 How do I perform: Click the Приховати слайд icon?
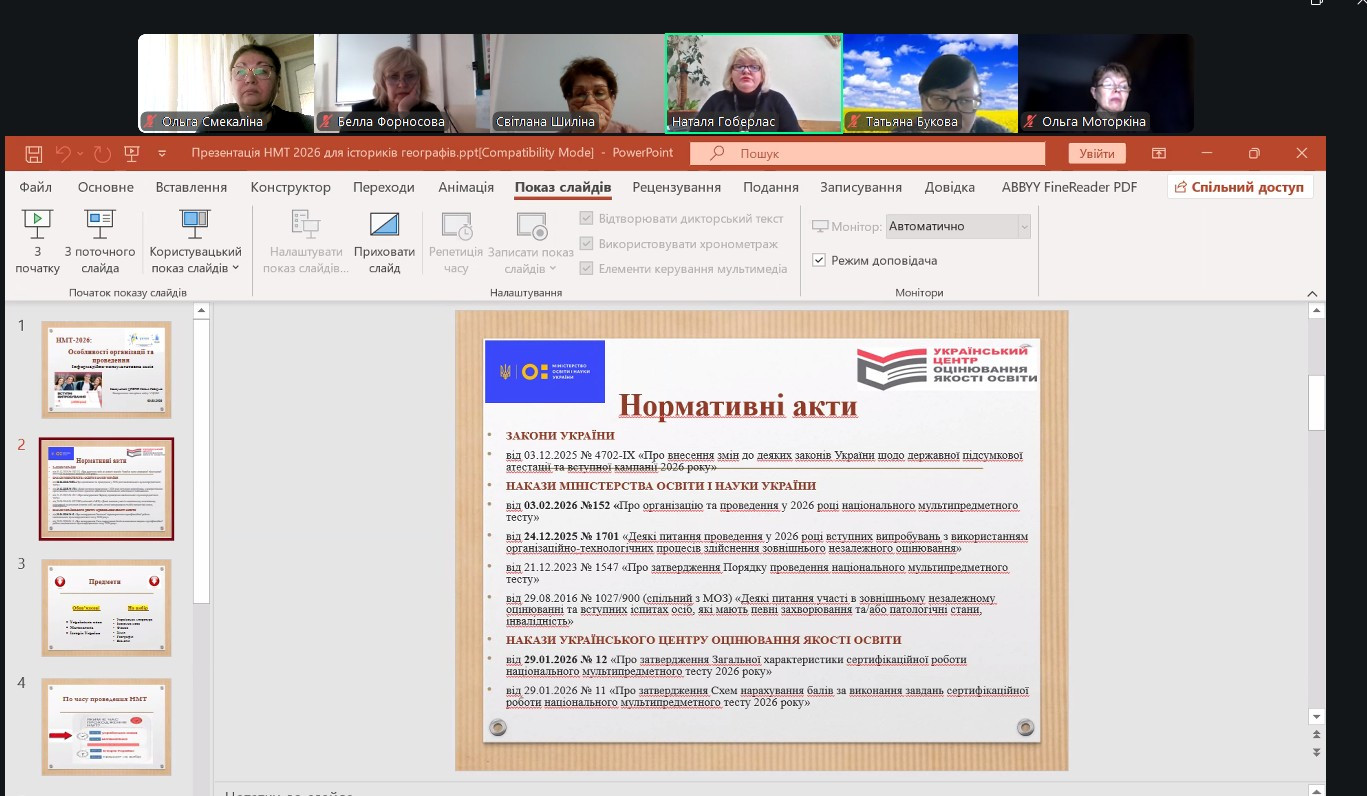[384, 224]
